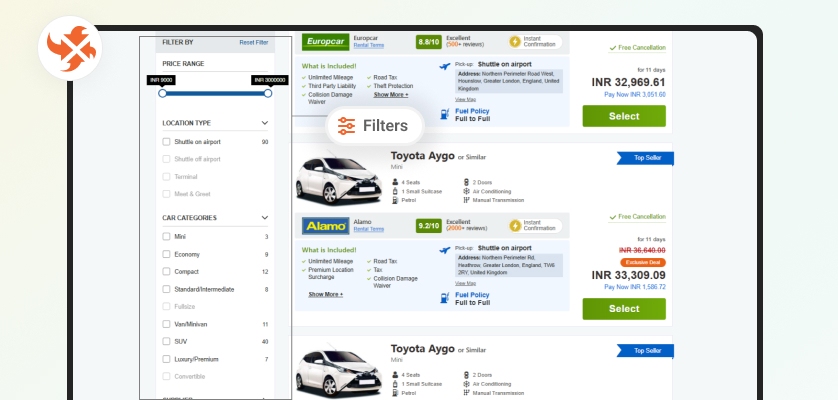Click the fuel pump icon in Alamo card
Screen dimensions: 838x400
click(445, 298)
